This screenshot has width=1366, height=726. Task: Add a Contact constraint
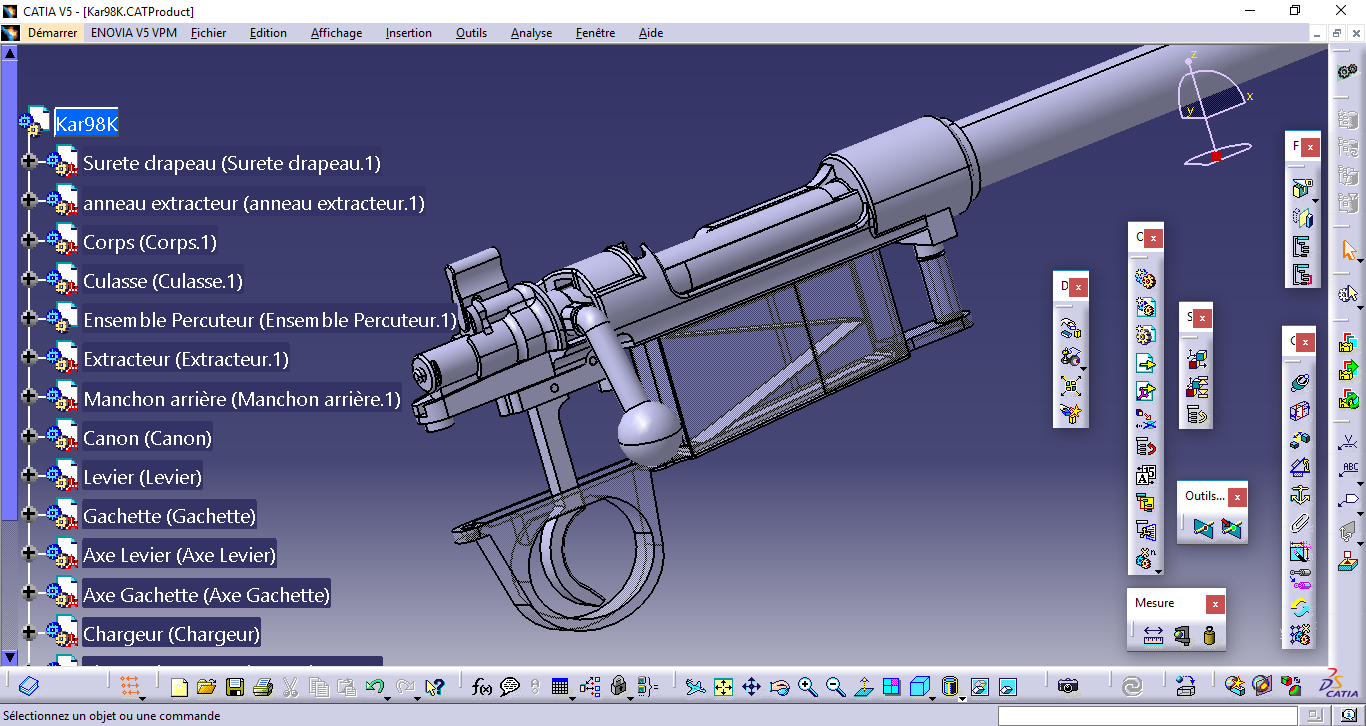[1300, 411]
